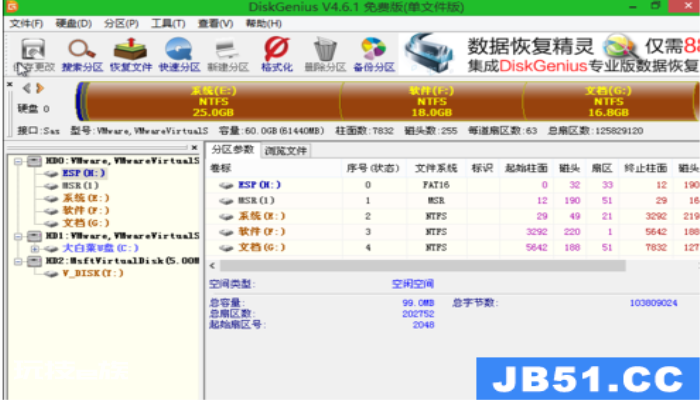Click the 系统(E:) 25.0GB partition bar
This screenshot has width=700, height=400.
(x=213, y=101)
